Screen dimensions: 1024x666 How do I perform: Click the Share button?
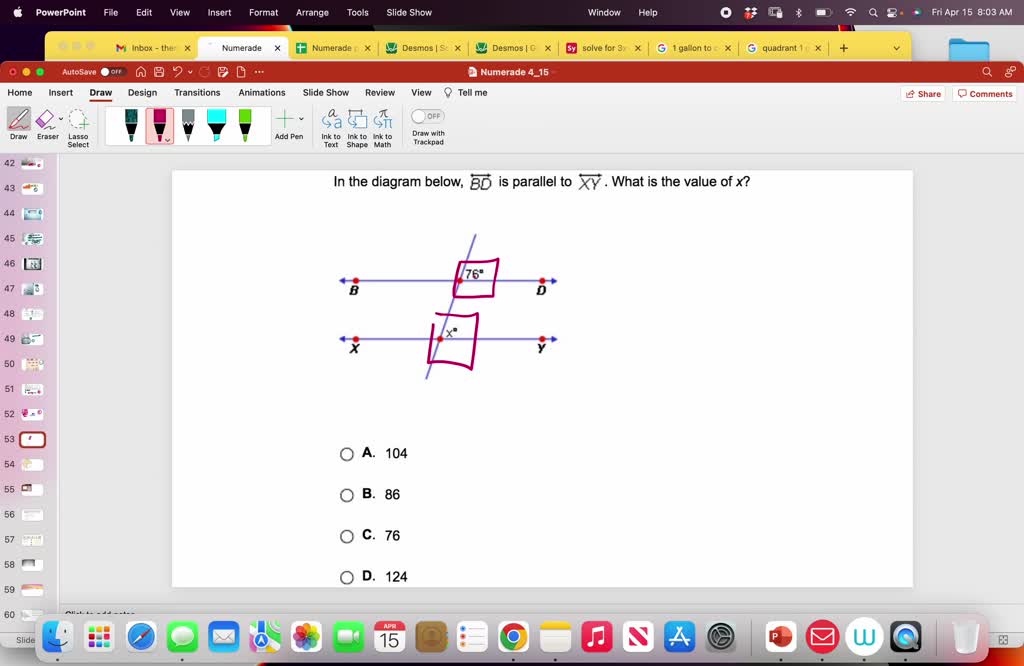point(921,92)
